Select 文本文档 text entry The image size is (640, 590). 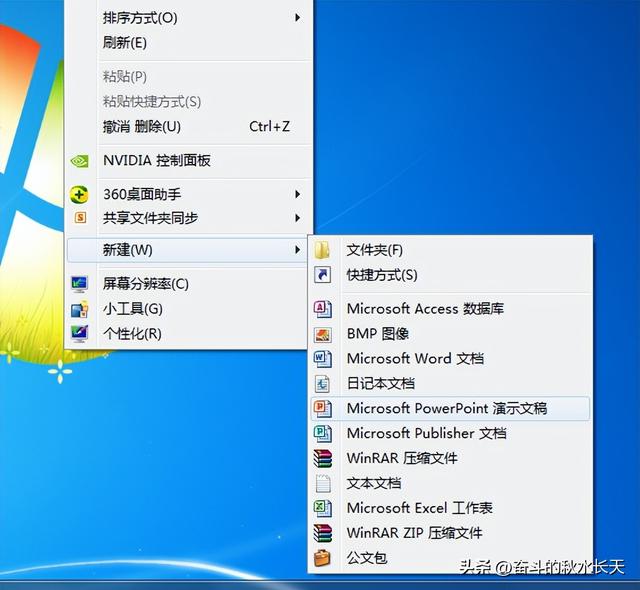(373, 484)
